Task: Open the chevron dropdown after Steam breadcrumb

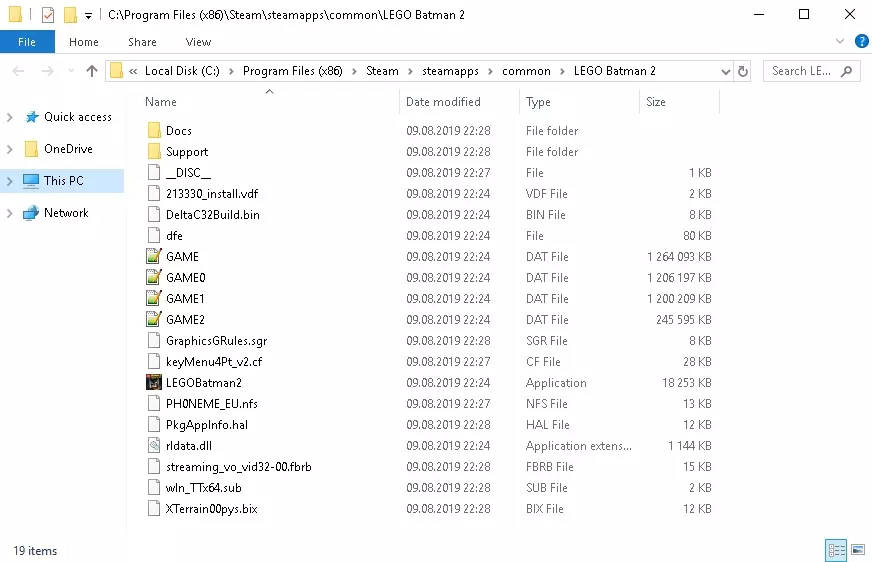Action: point(410,71)
